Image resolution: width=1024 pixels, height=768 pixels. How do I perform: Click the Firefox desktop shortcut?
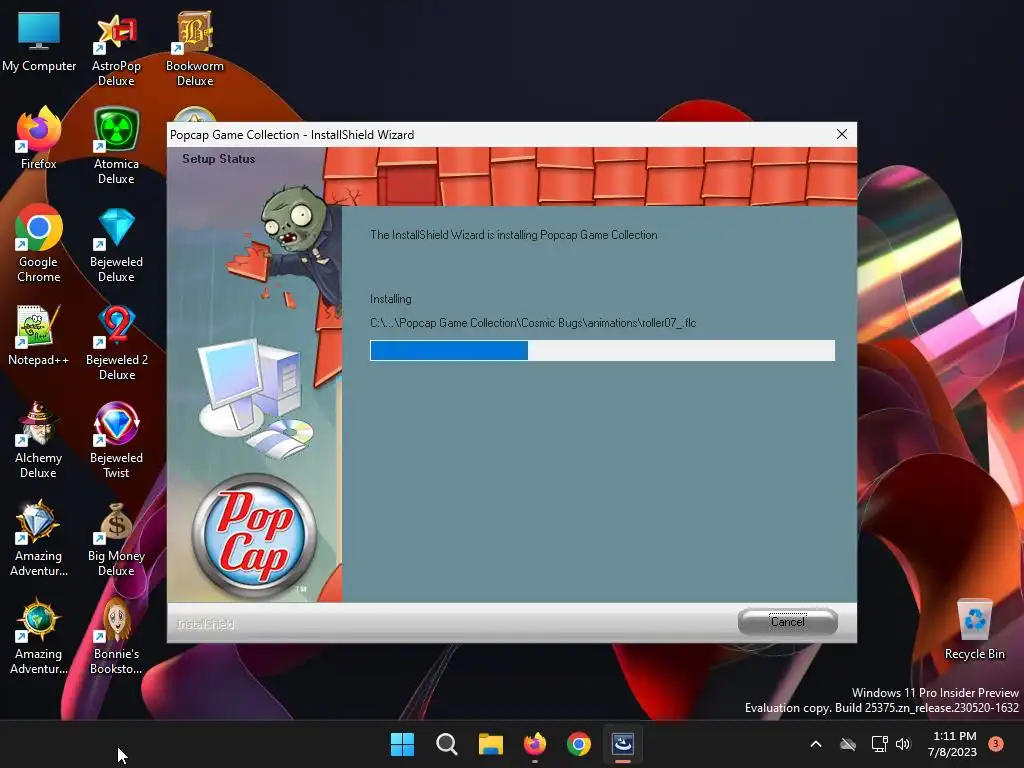pyautogui.click(x=39, y=138)
